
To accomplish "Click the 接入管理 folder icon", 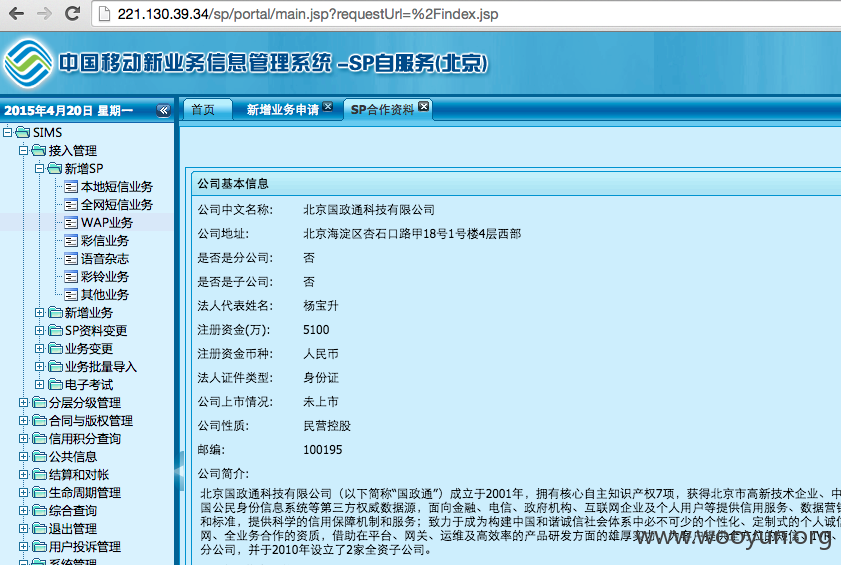I will point(39,150).
